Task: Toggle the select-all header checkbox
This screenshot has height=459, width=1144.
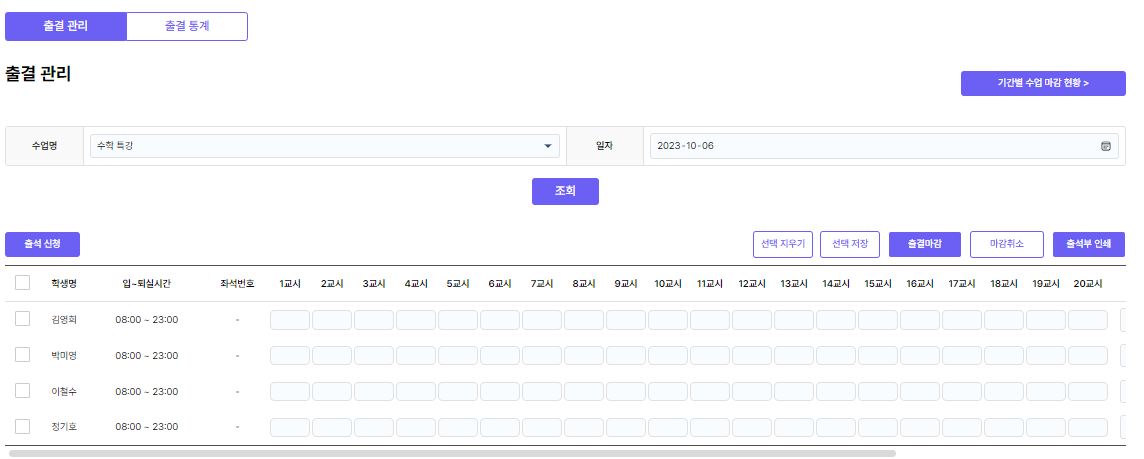Action: pos(22,283)
